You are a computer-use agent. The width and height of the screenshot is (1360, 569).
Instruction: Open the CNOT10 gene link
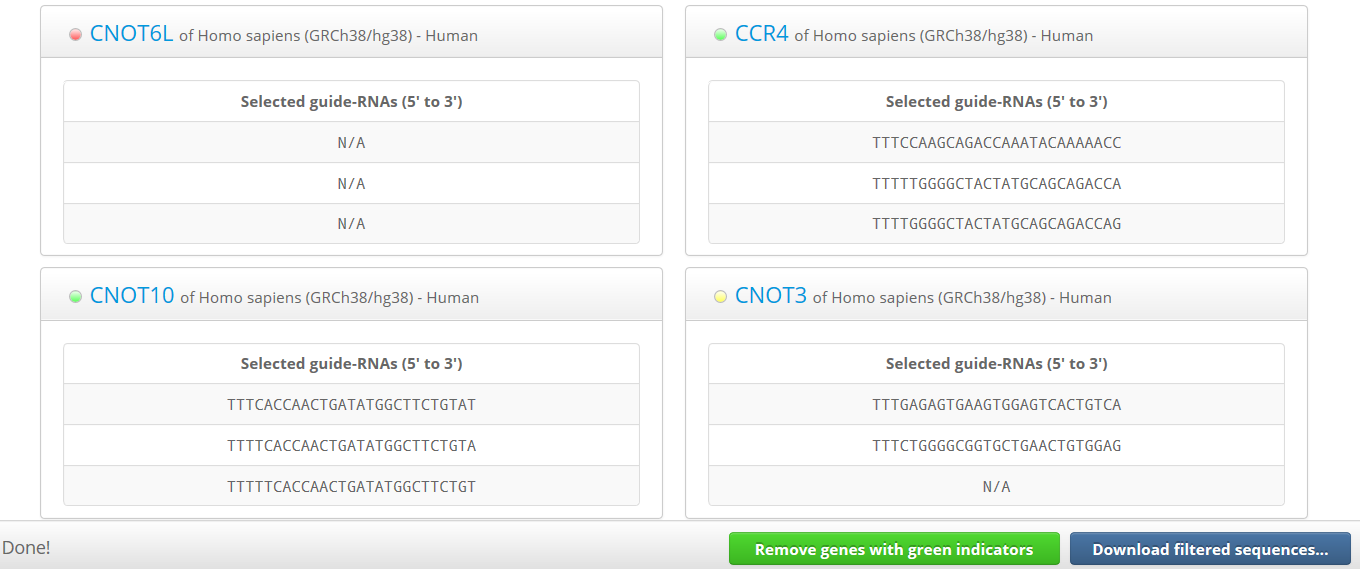tap(132, 296)
